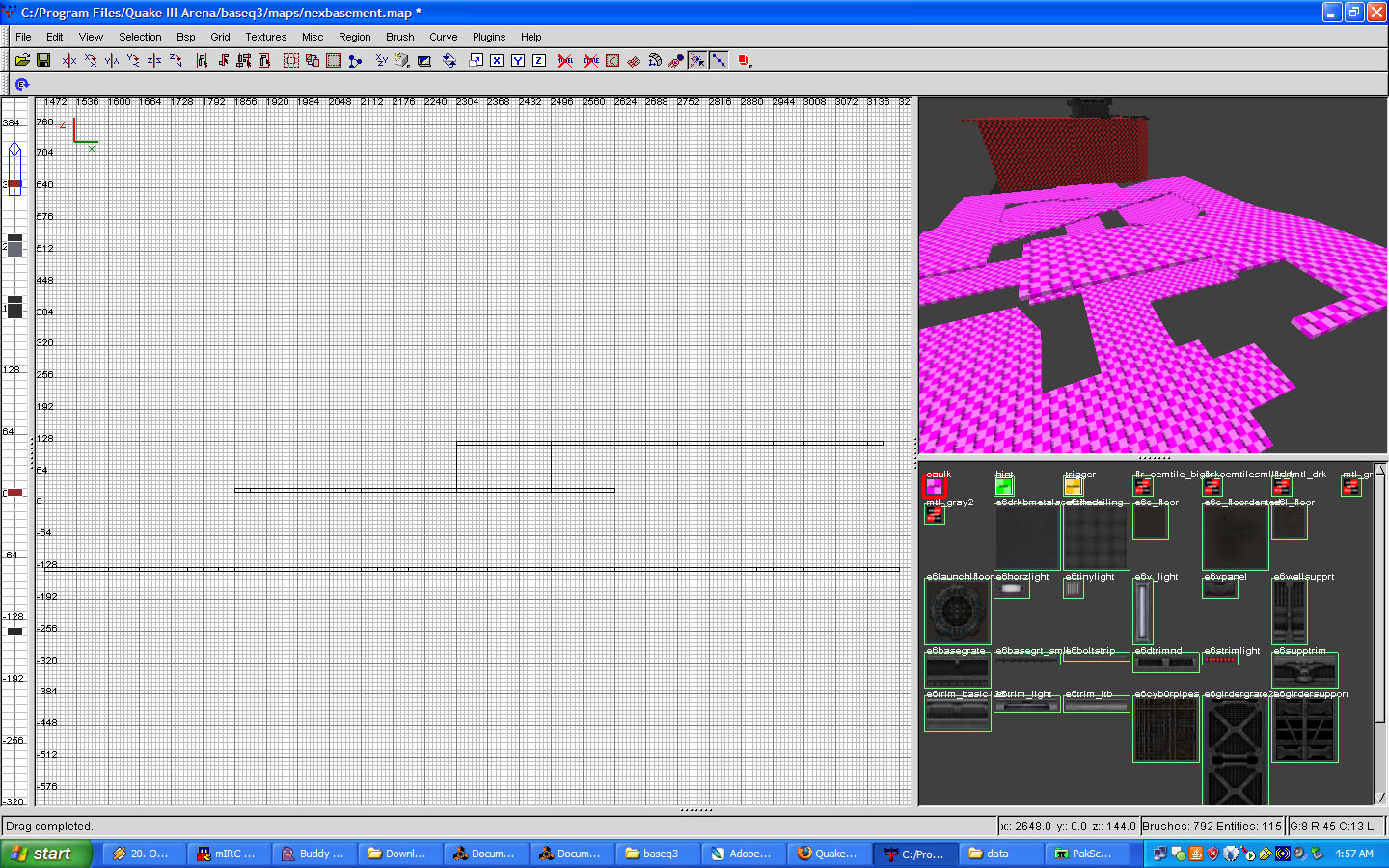The image size is (1389, 868).
Task: Click the Select Inside icon
Action: click(x=264, y=60)
